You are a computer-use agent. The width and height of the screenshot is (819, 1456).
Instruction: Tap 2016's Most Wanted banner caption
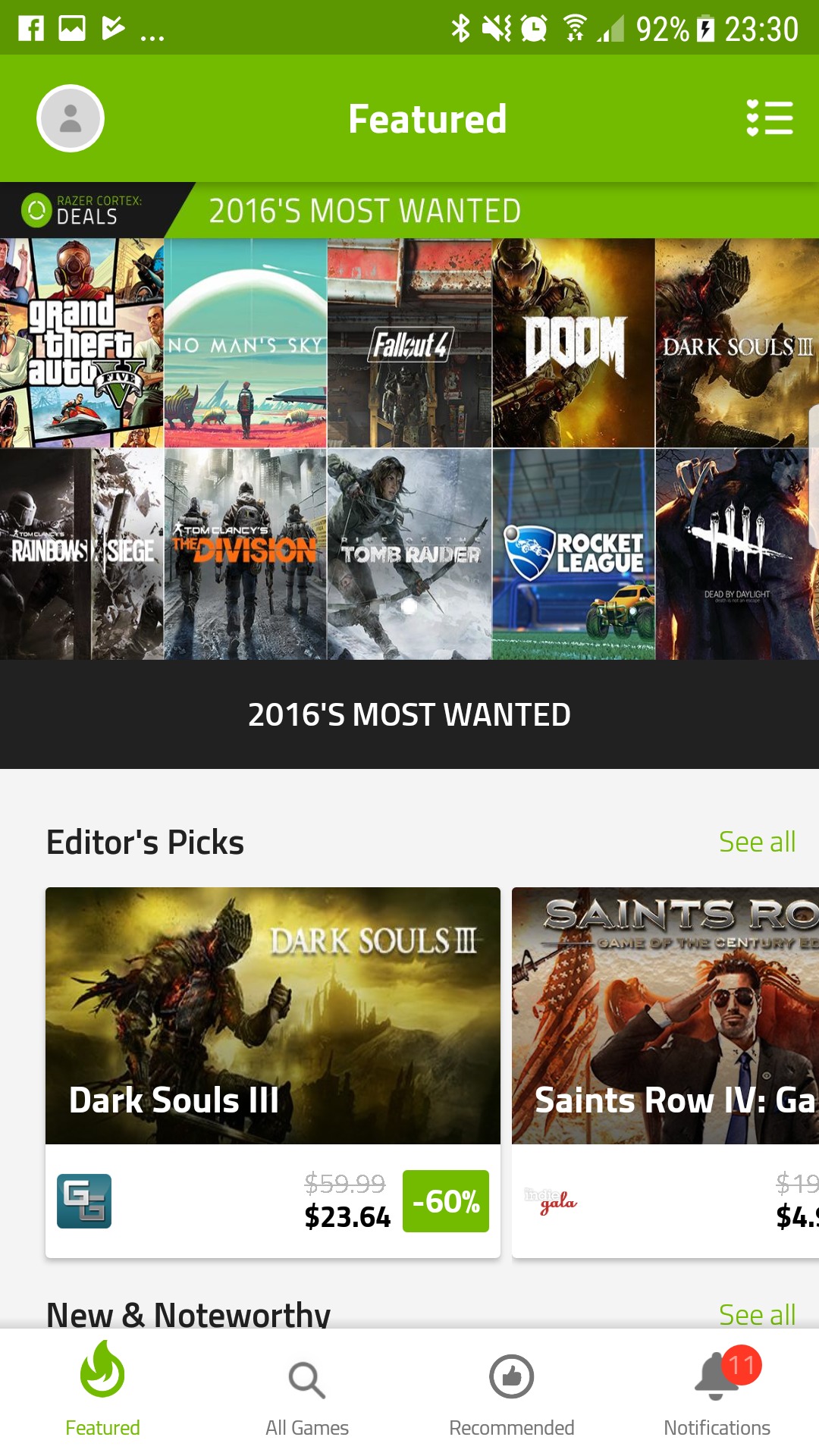409,714
